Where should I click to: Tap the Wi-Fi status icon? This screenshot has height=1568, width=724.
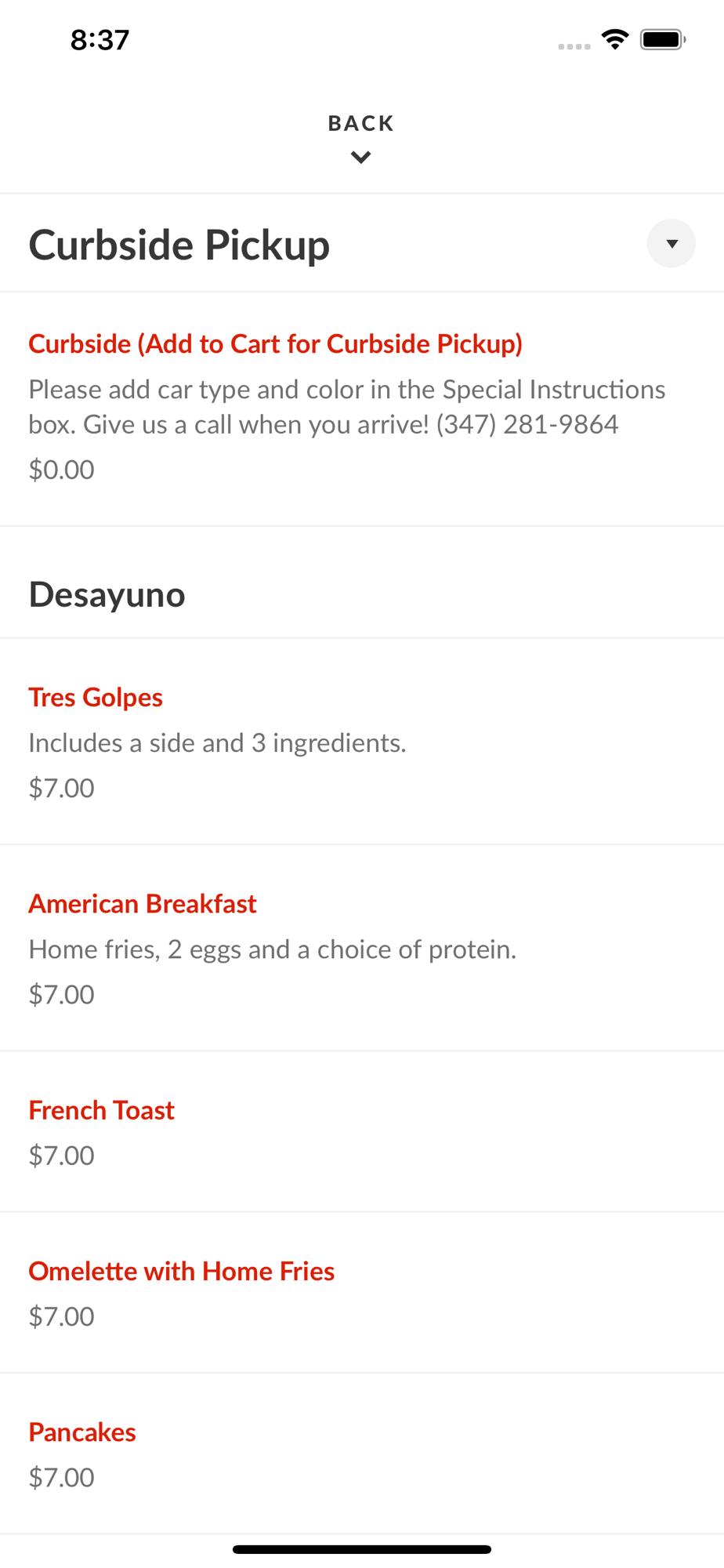point(615,39)
